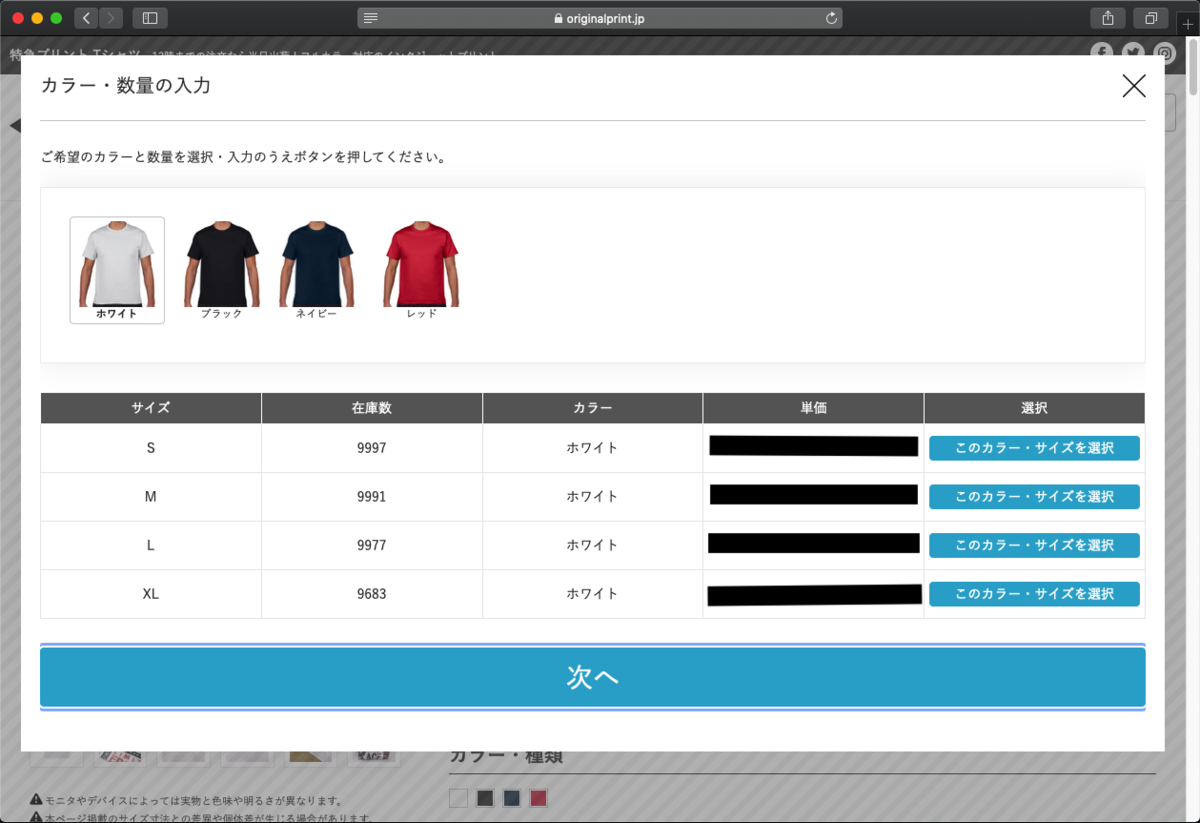Click the M size cell
The width and height of the screenshot is (1200, 823).
[151, 496]
